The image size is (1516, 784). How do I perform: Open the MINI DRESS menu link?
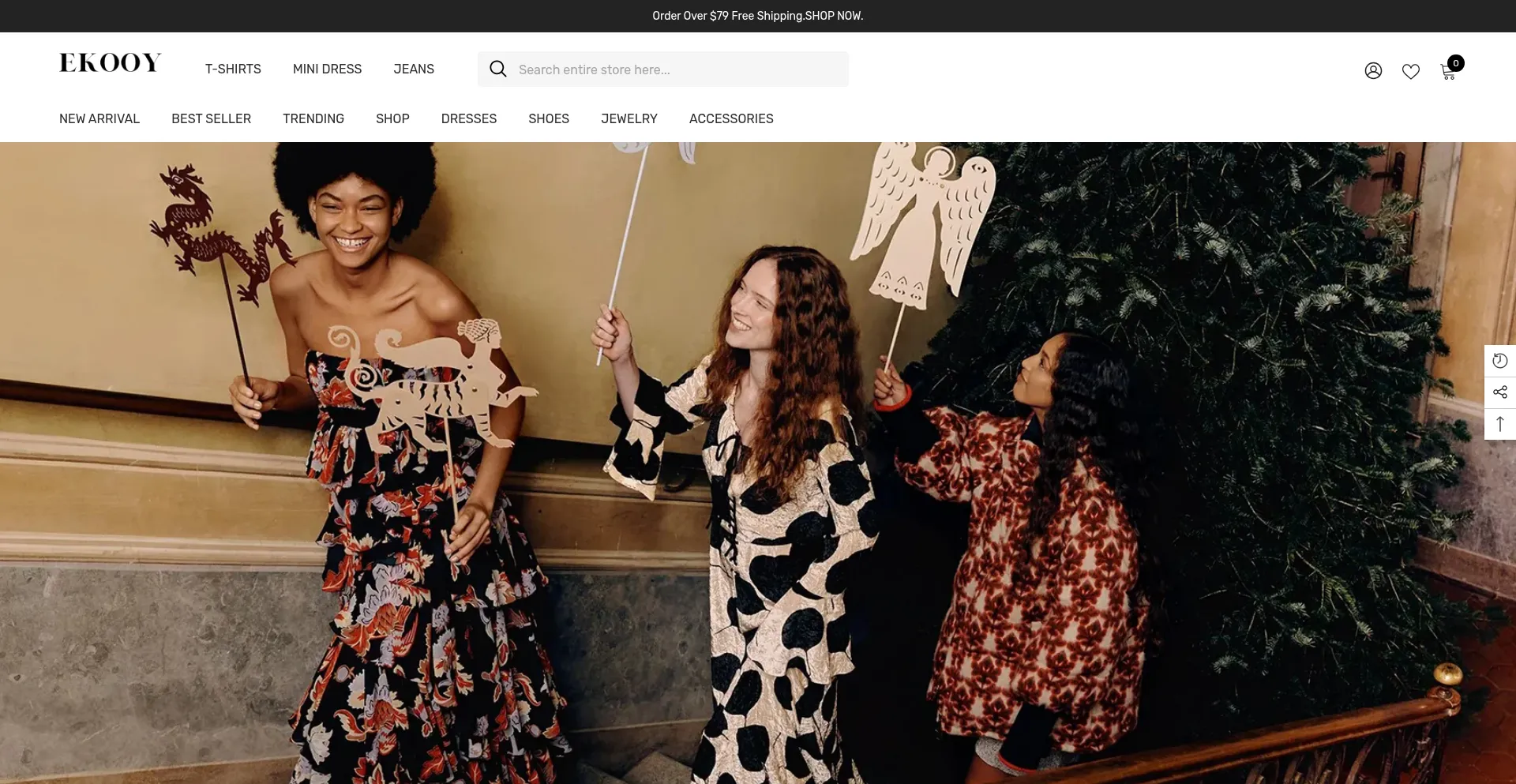(x=327, y=69)
